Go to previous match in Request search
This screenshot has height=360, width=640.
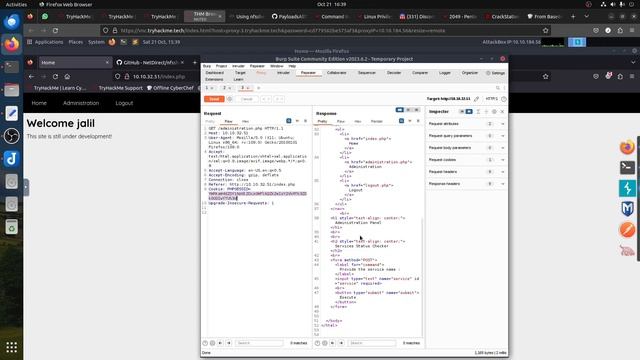[220, 343]
